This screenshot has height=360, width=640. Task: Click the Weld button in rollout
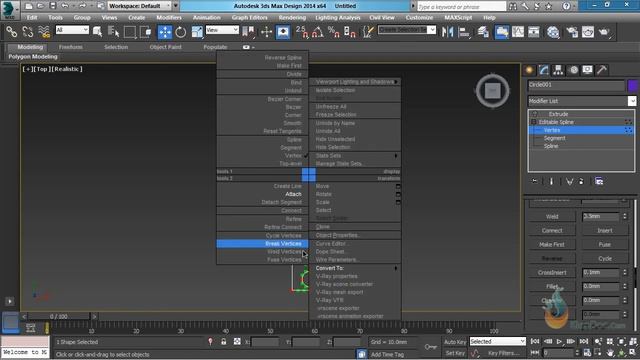[x=552, y=217]
